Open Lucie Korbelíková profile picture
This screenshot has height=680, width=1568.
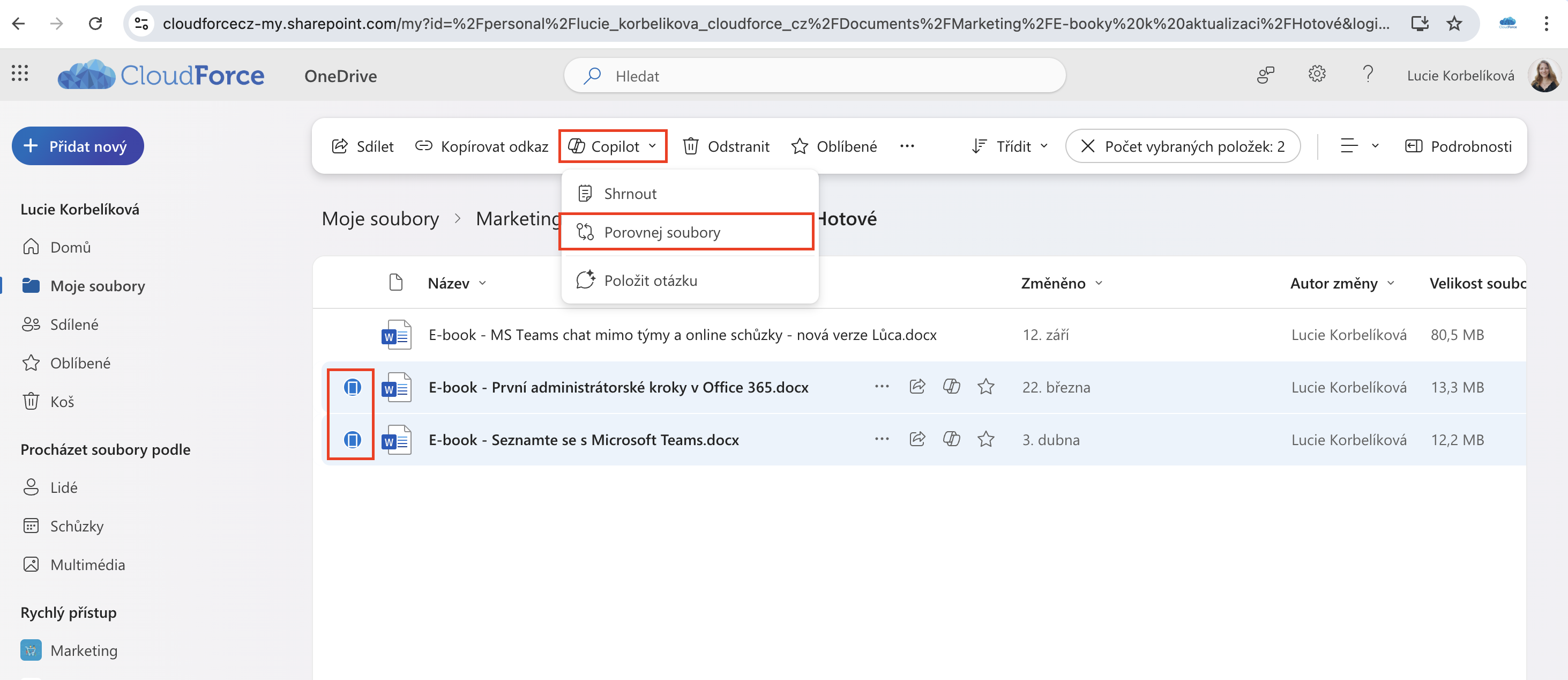point(1544,75)
